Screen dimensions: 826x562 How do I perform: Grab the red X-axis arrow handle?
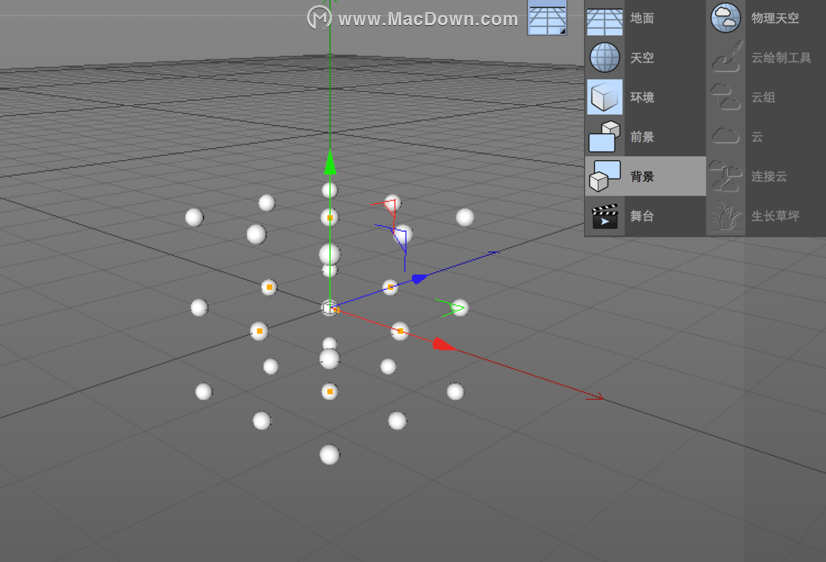tap(444, 344)
